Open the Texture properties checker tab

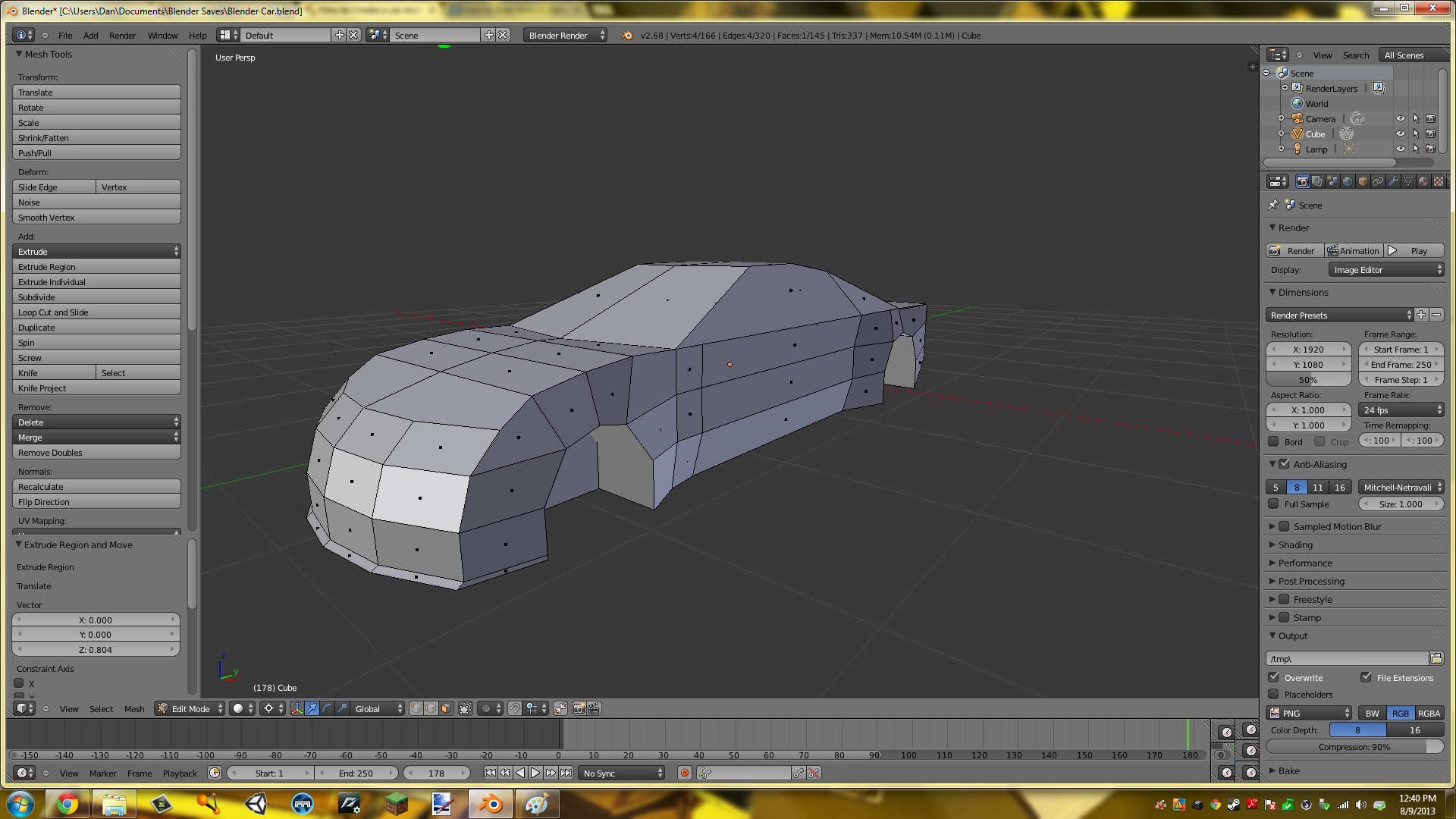pos(1439,181)
